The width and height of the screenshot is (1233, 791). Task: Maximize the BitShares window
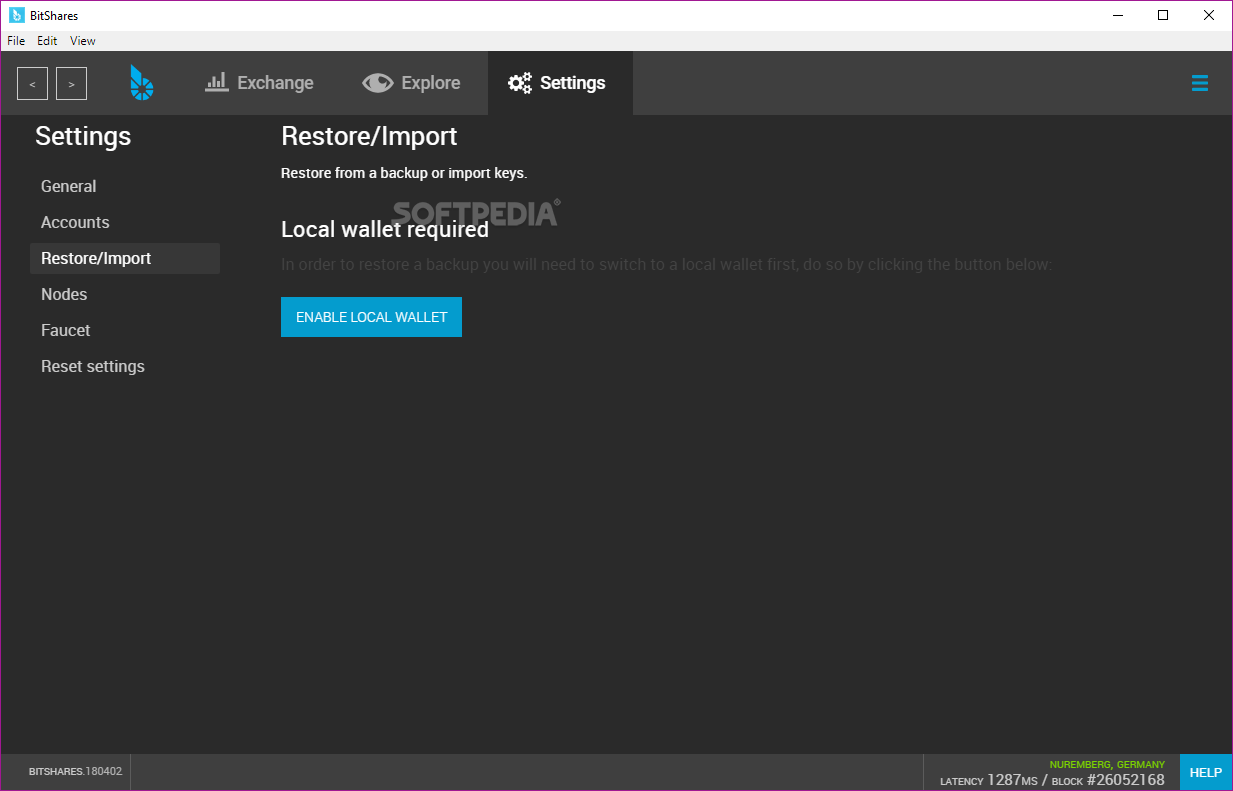pyautogui.click(x=1162, y=15)
